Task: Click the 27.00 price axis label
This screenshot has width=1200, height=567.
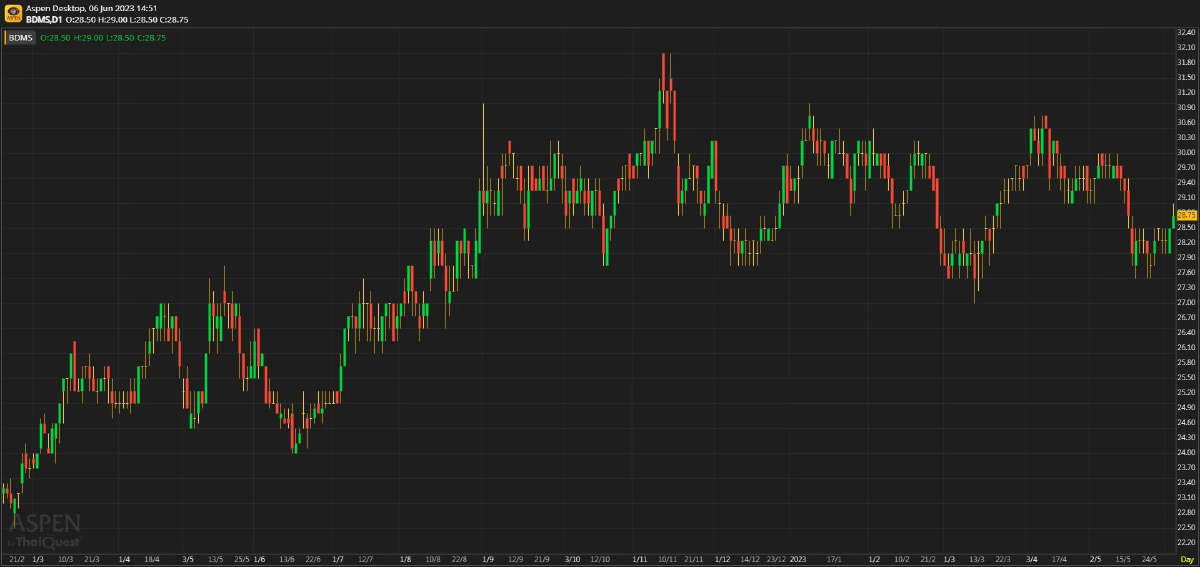Action: point(1187,302)
